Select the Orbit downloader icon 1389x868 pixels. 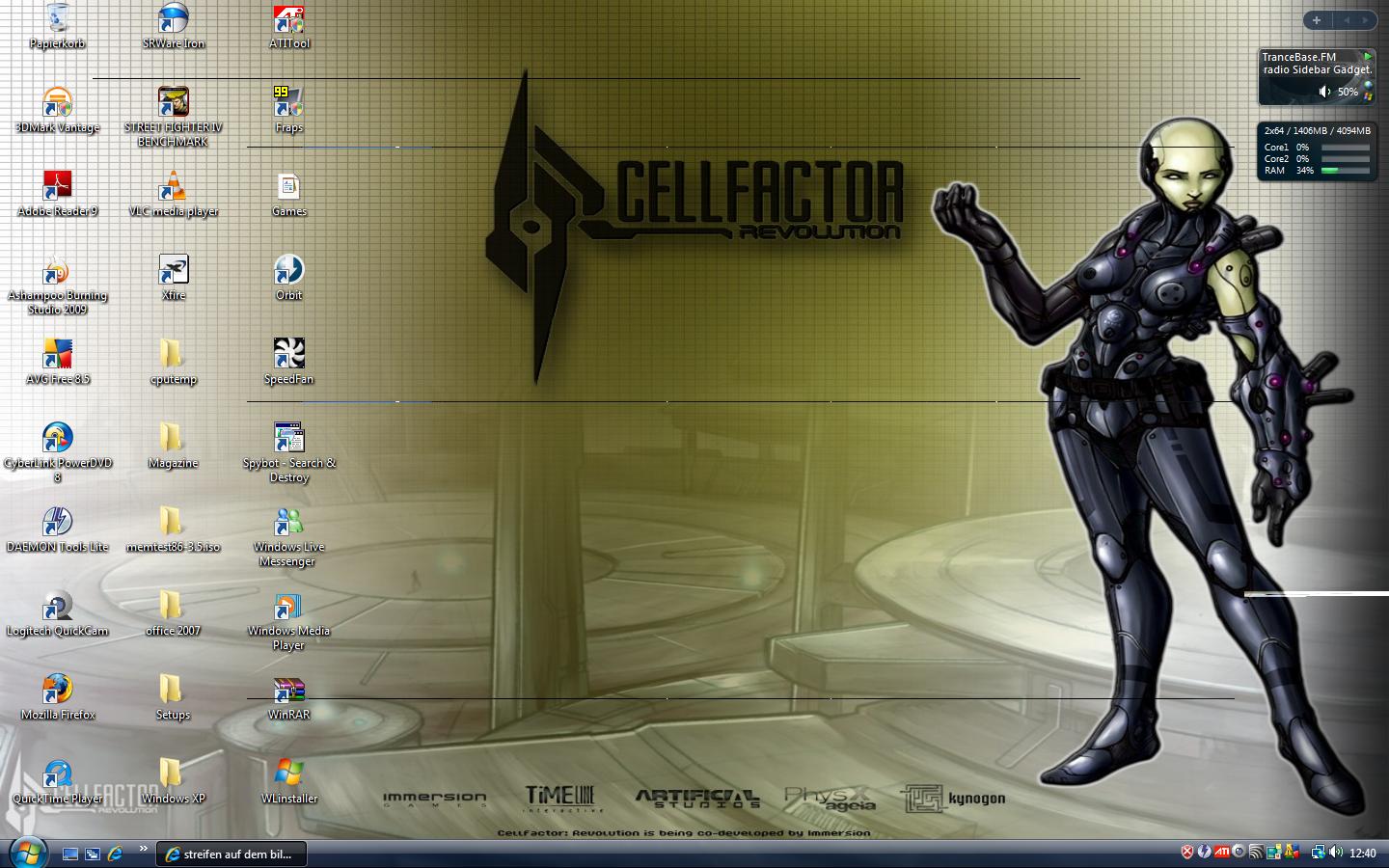(x=289, y=278)
